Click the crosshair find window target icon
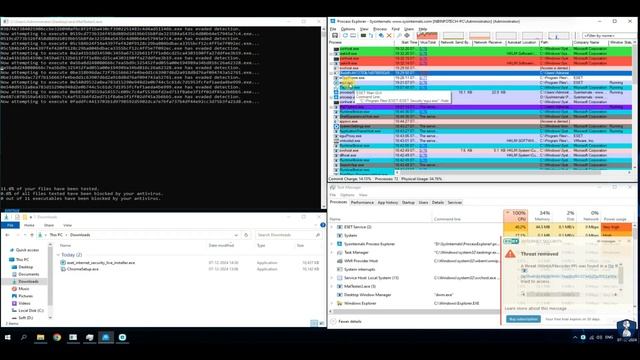 tap(407, 36)
